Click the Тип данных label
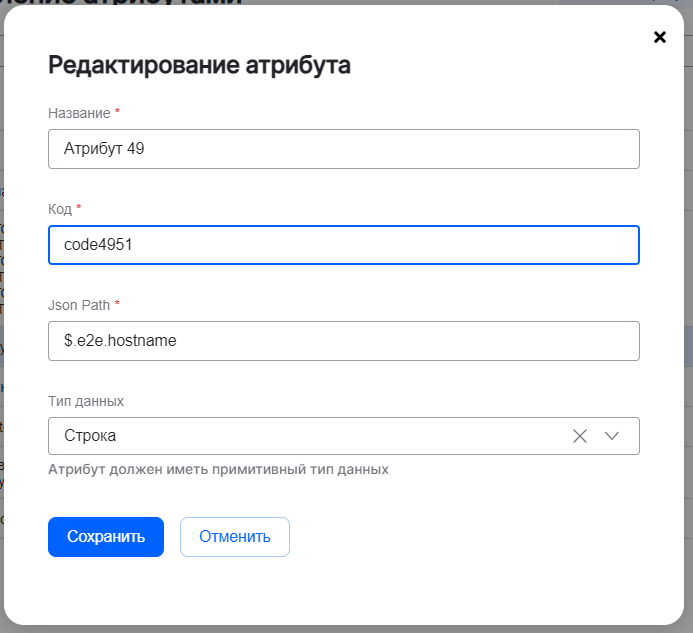The height and width of the screenshot is (633, 693). 86,401
